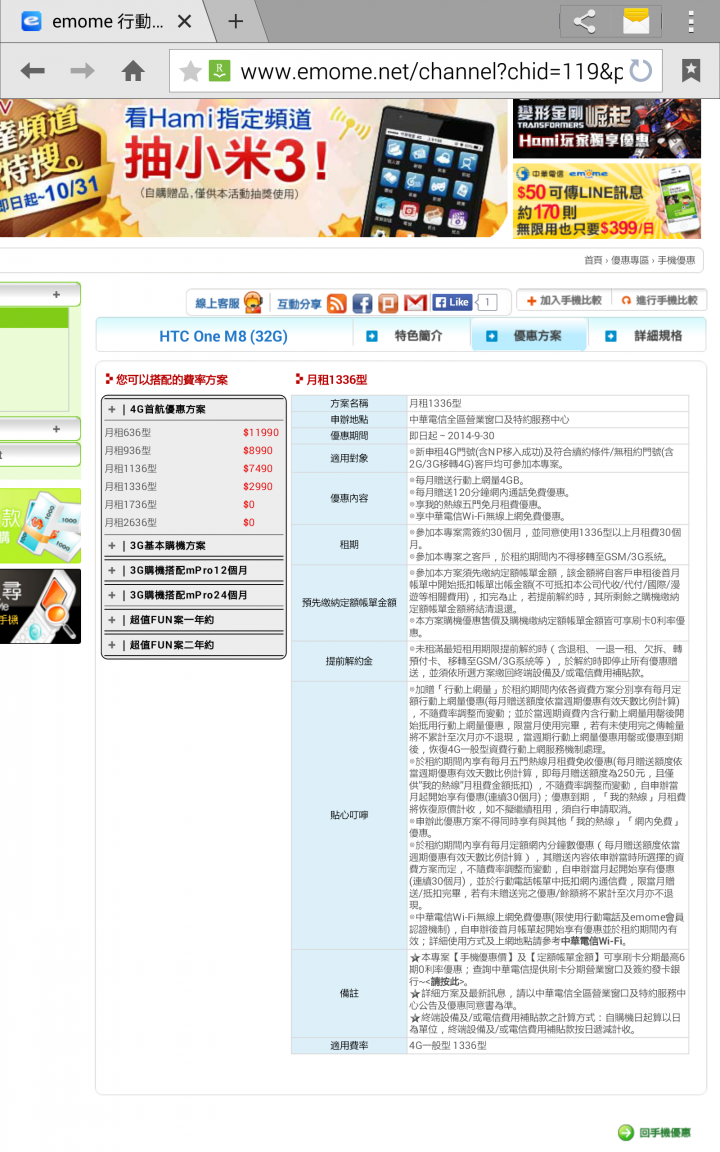This screenshot has width=720, height=1152.
Task: Tap the browser forward arrow
Action: click(x=82, y=71)
